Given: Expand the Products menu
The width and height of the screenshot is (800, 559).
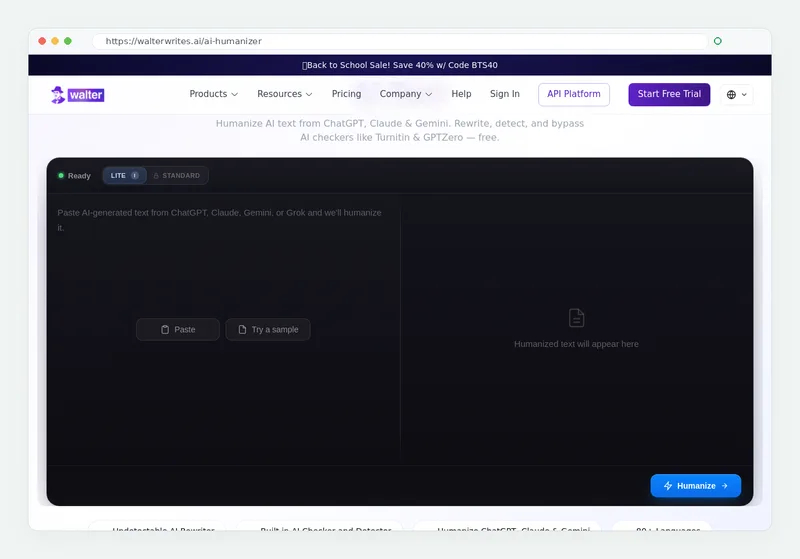Looking at the screenshot, I should pyautogui.click(x=213, y=94).
